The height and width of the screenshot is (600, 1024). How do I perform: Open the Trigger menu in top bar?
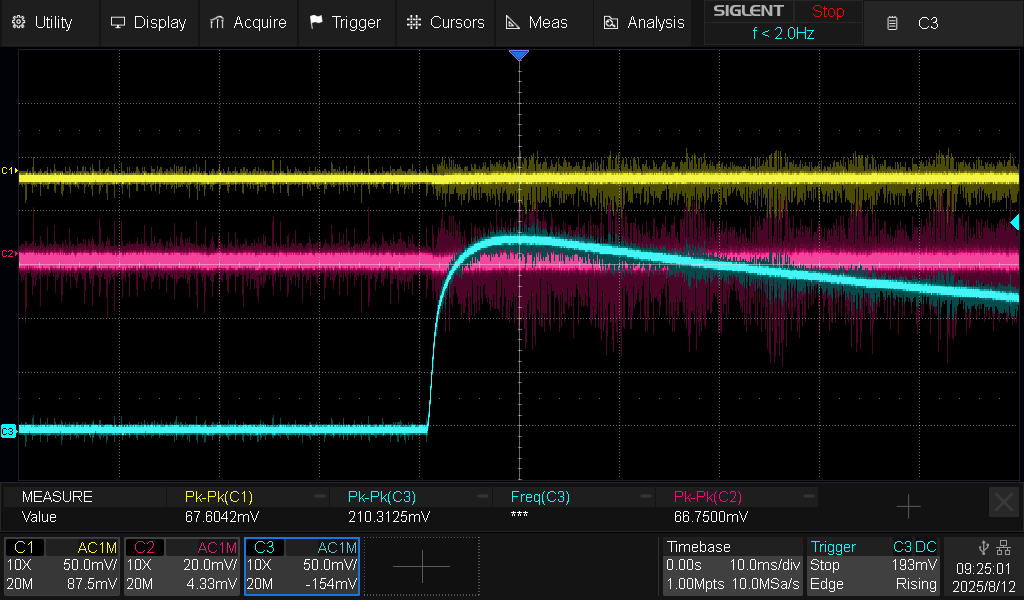tap(345, 22)
